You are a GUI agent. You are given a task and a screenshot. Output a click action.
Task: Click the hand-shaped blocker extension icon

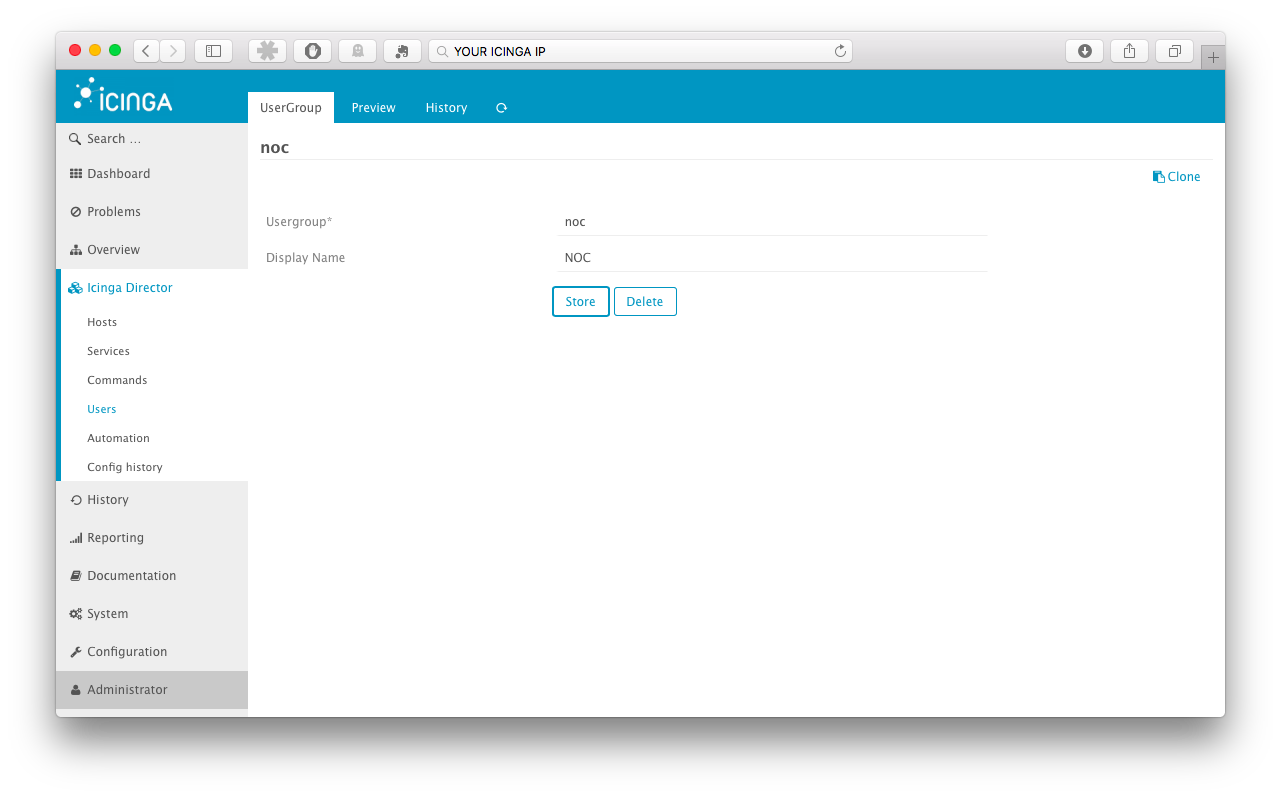coord(313,51)
